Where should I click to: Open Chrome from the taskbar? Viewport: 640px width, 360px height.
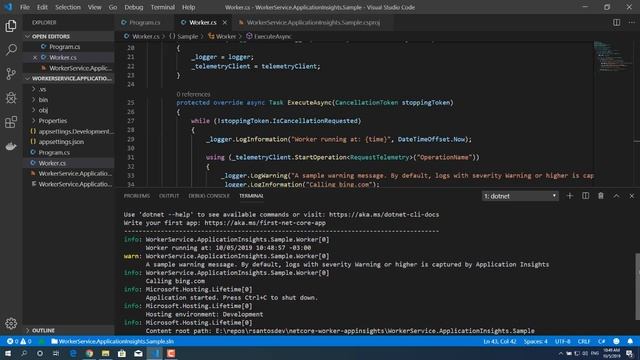point(89,353)
